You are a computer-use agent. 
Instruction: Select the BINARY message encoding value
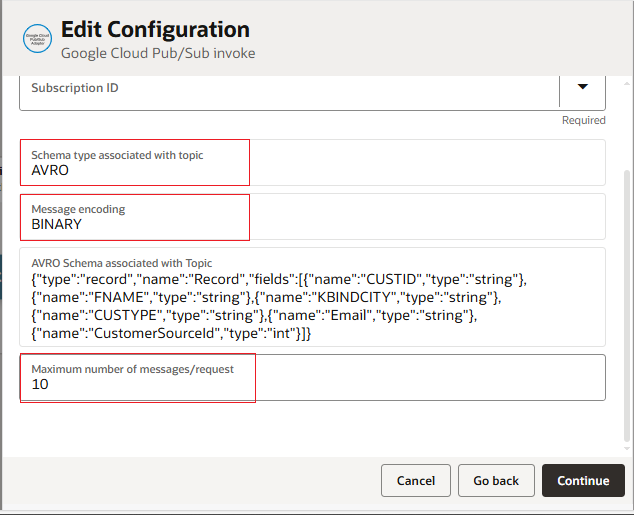pyautogui.click(x=56, y=224)
